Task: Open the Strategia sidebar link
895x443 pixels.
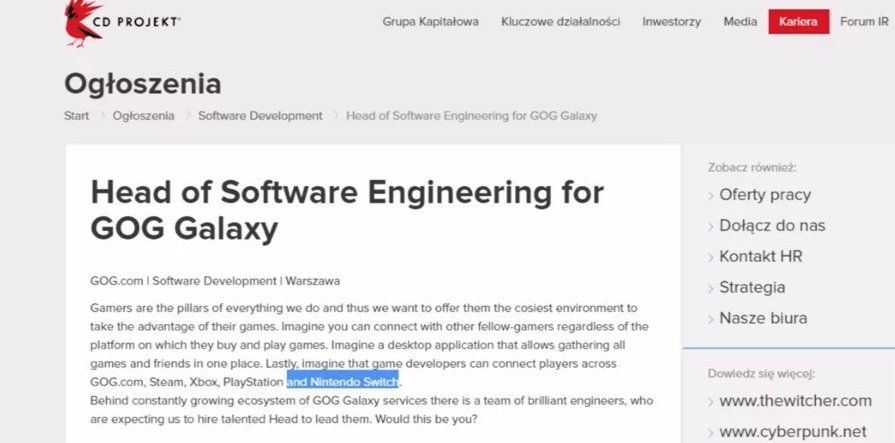Action: [x=752, y=287]
